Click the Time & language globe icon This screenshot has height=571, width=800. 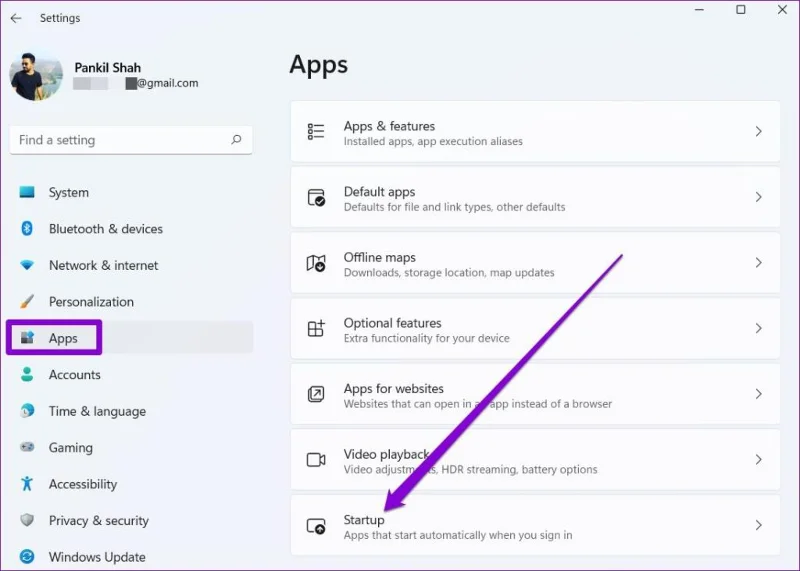[27, 410]
